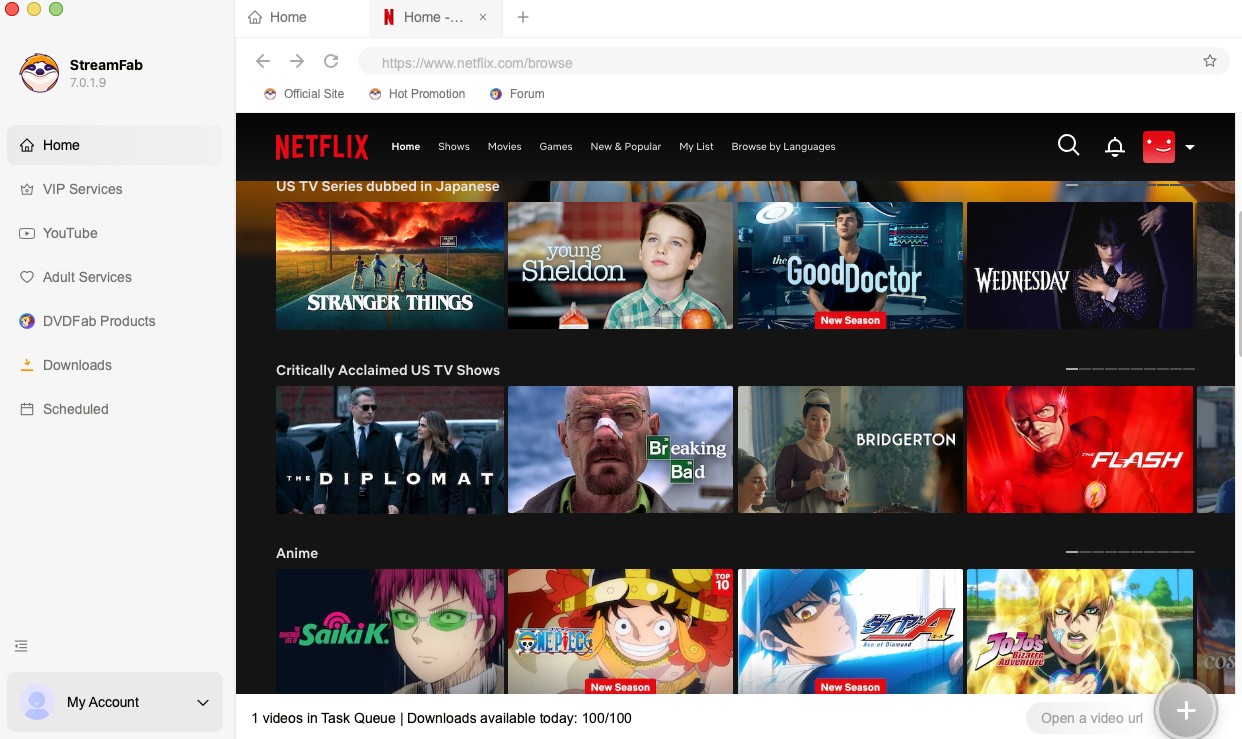Viewport: 1242px width, 739px height.
Task: Close the Netflix Home tab
Action: (x=484, y=17)
